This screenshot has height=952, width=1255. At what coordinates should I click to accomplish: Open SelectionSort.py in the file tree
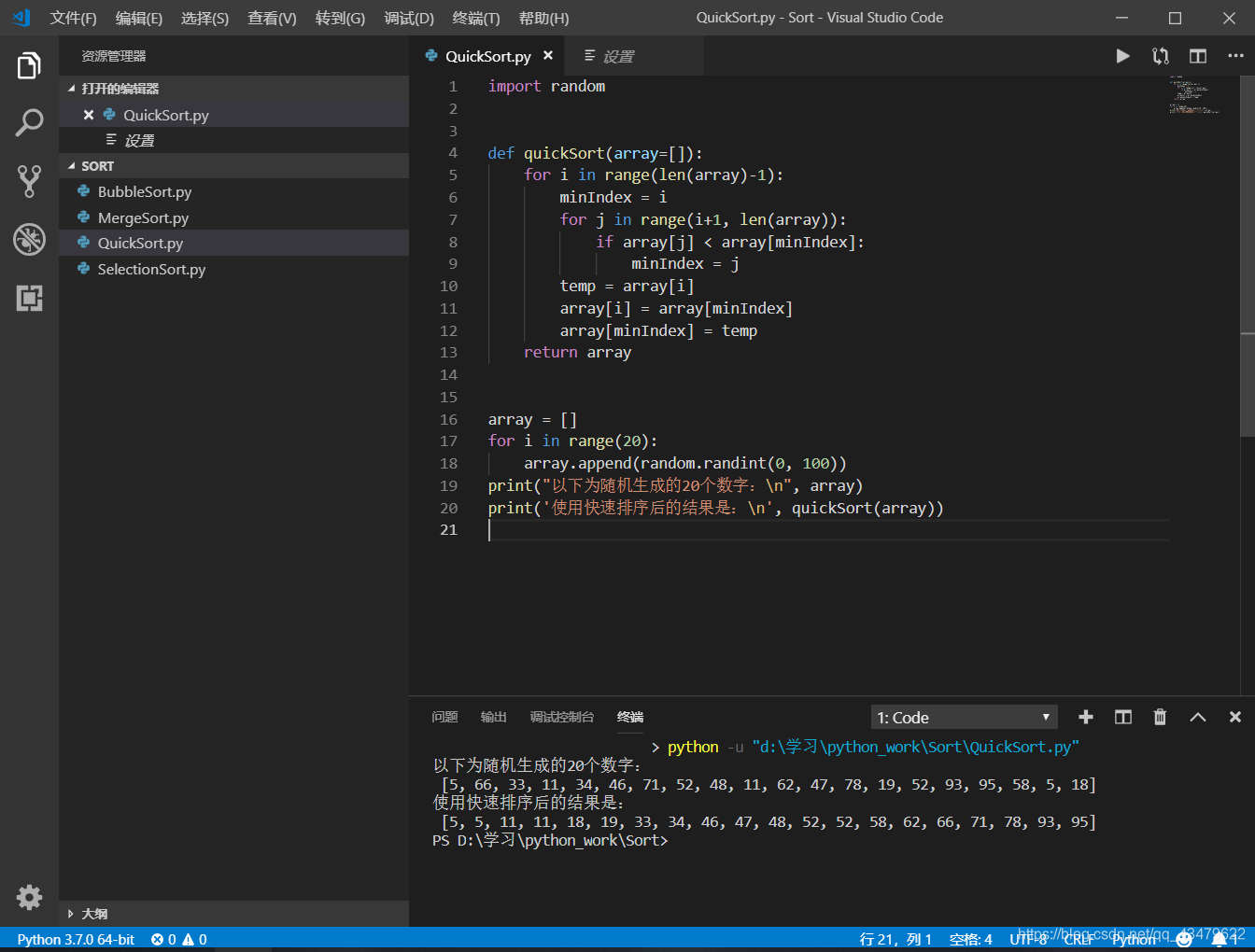[233, 269]
